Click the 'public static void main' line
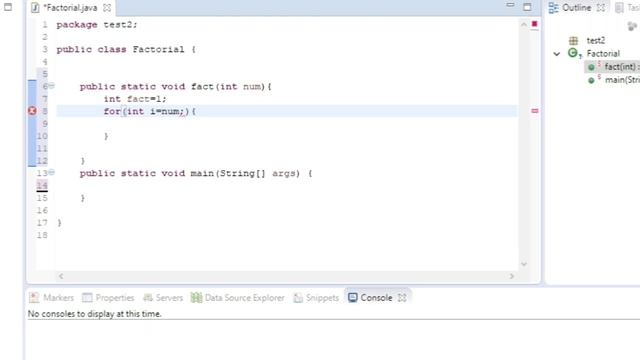This screenshot has width=640, height=360. [x=196, y=173]
